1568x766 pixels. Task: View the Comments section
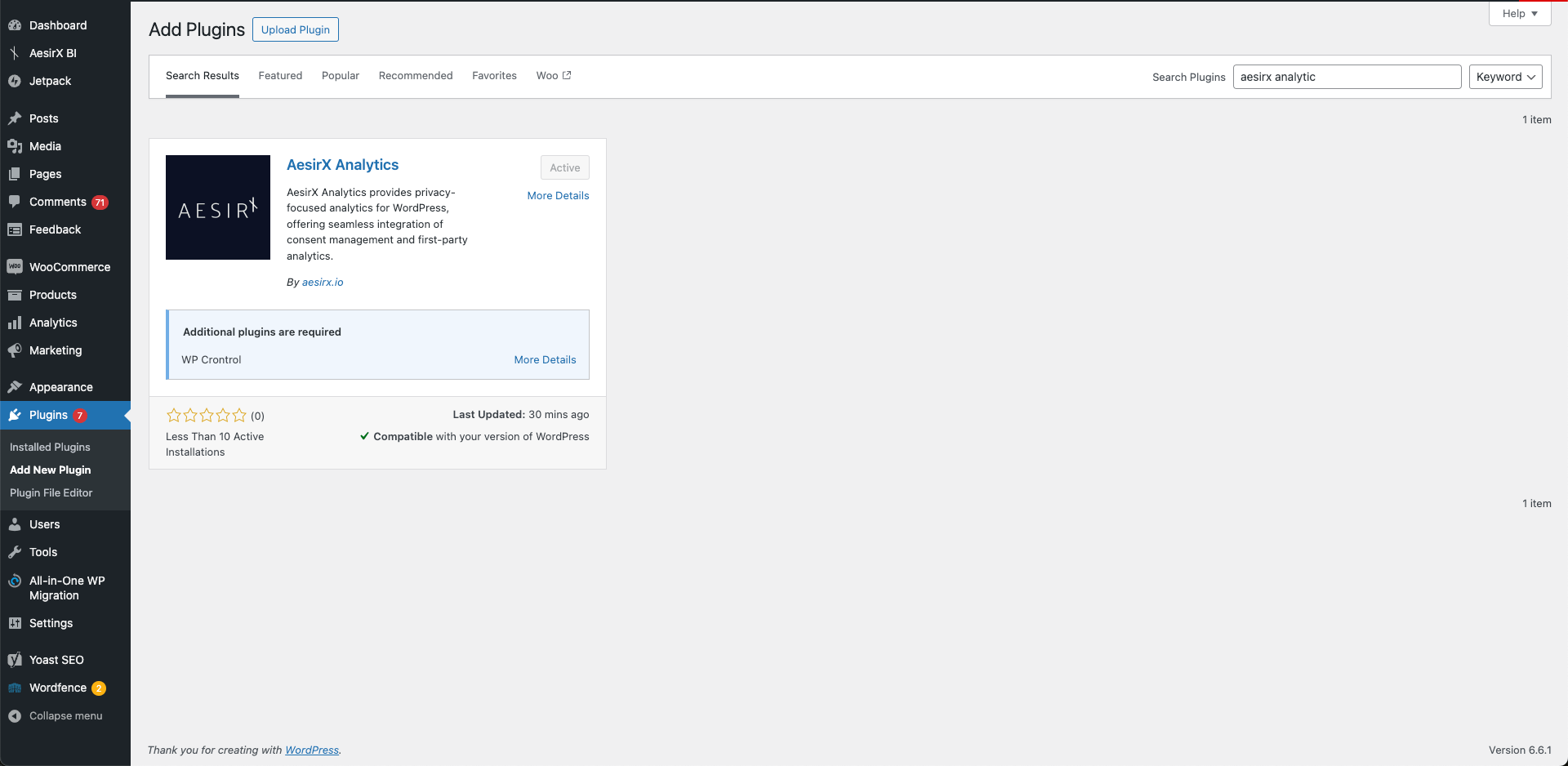click(57, 202)
